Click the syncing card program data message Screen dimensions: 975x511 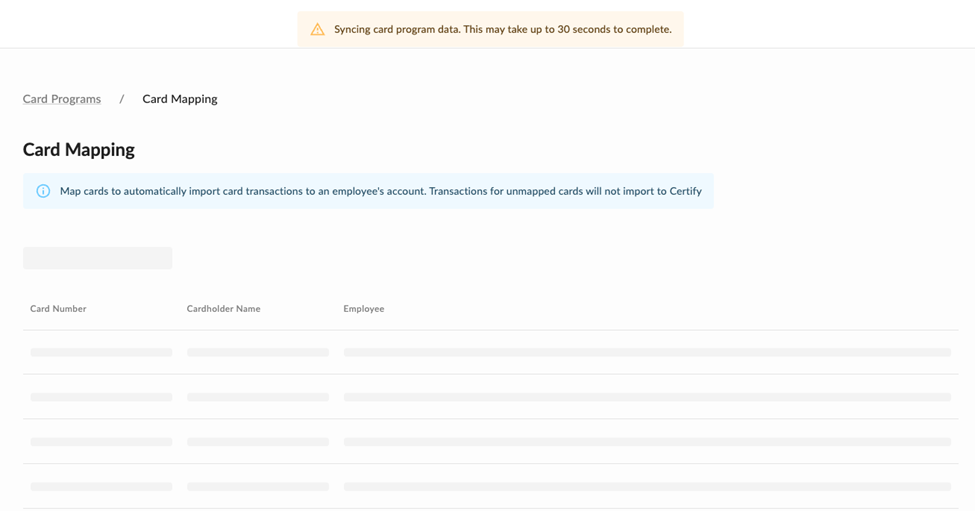pyautogui.click(x=502, y=30)
